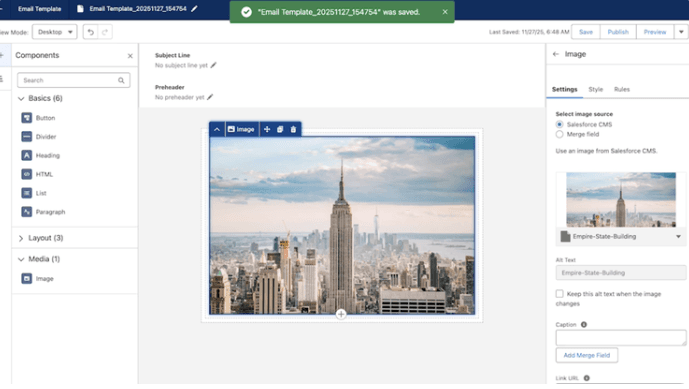Expand the Layout (3) section
Screen dimensions: 689x389
click(x=21, y=238)
